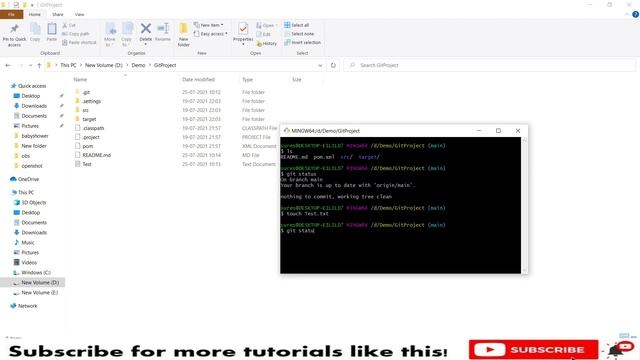Viewport: 640px width, 360px height.
Task: Open recent locations dropdown arrow
Action: [30, 65]
